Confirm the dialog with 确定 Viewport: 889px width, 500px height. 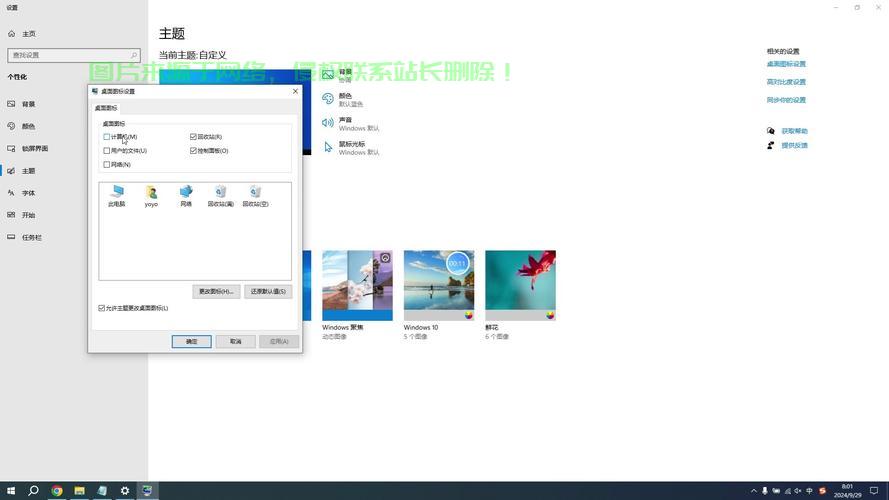pos(192,341)
